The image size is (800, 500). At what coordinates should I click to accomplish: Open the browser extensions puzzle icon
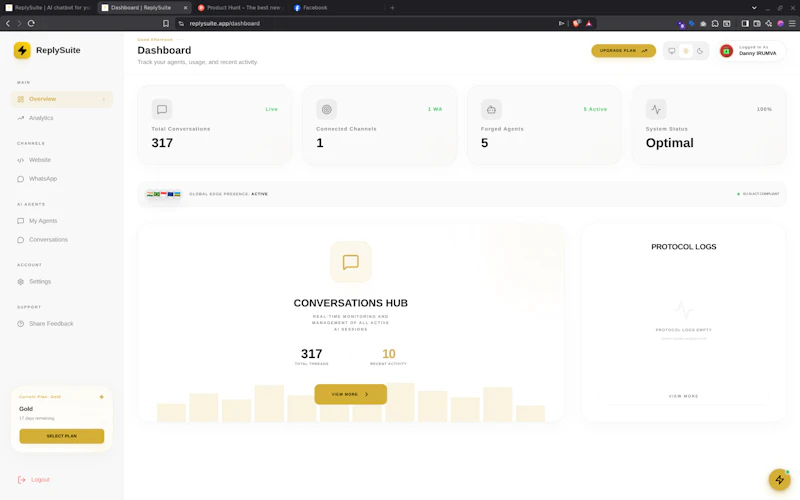tap(715, 23)
